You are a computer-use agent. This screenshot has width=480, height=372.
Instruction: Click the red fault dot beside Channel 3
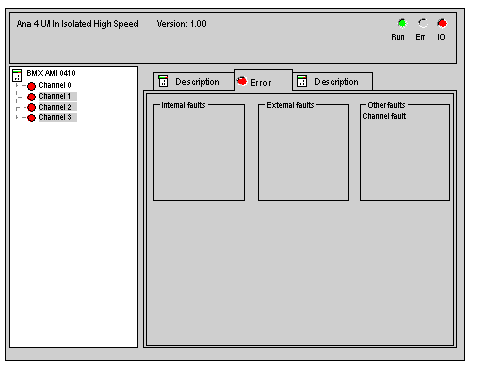31,118
